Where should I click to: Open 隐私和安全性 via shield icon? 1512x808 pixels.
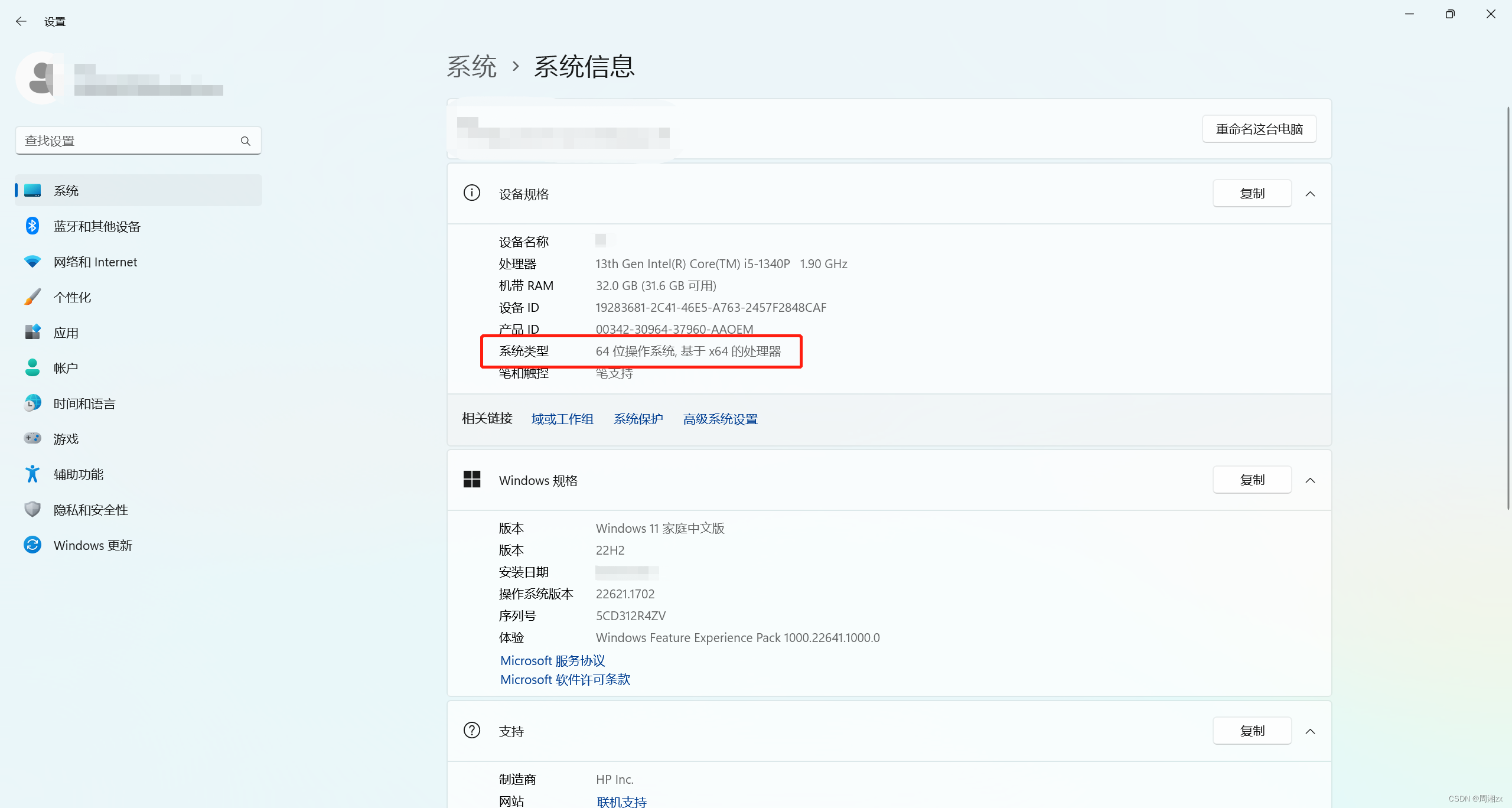(x=32, y=509)
